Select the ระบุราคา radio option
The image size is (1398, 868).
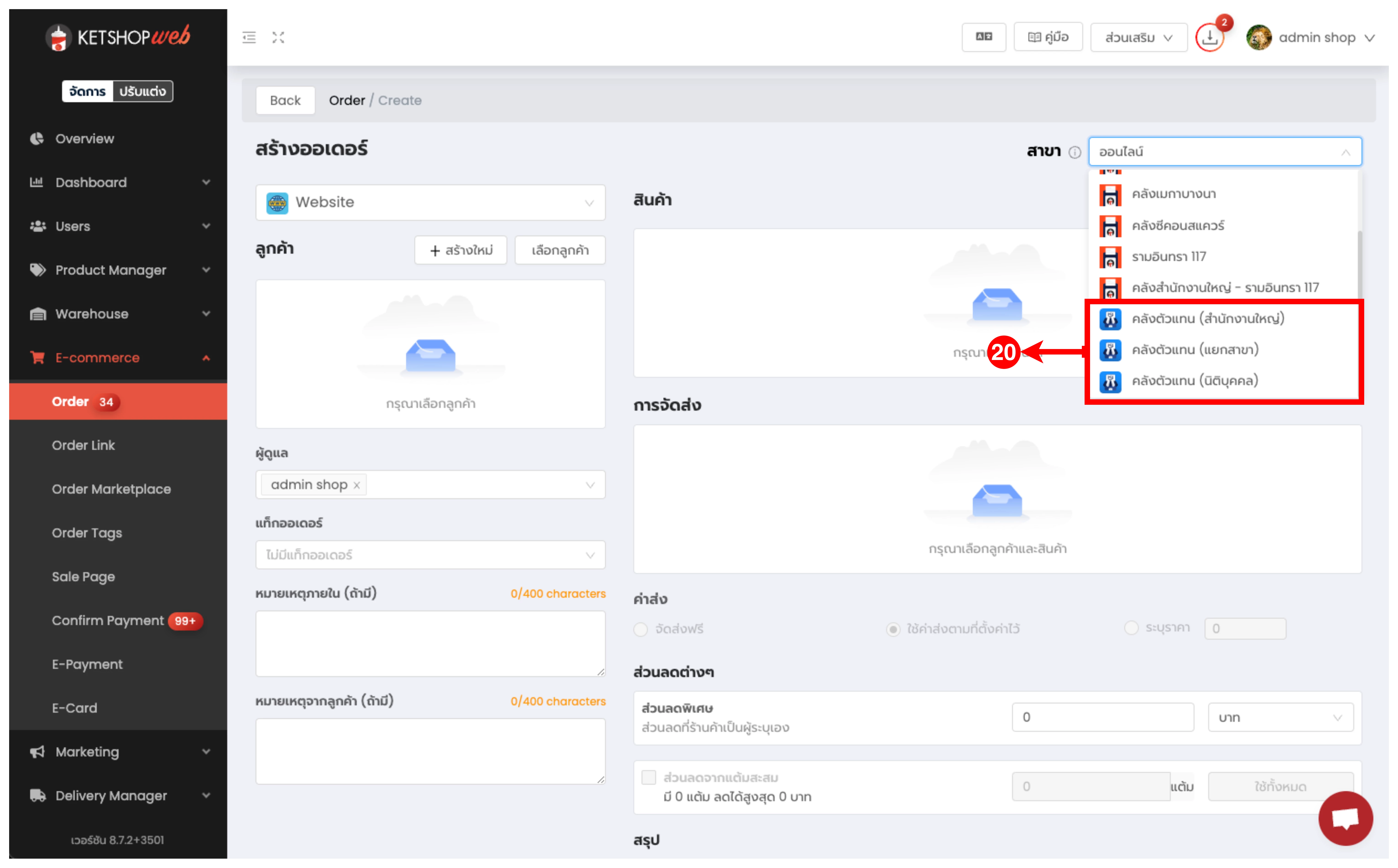point(1131,628)
